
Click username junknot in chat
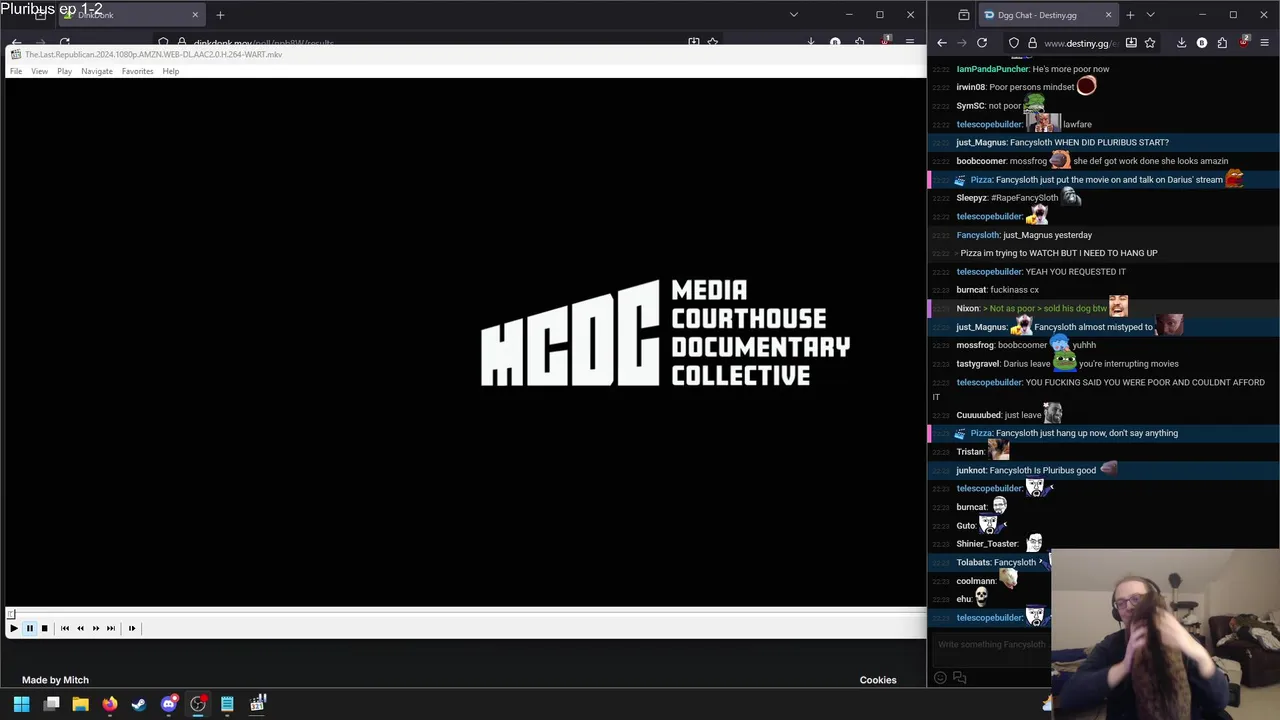point(971,470)
